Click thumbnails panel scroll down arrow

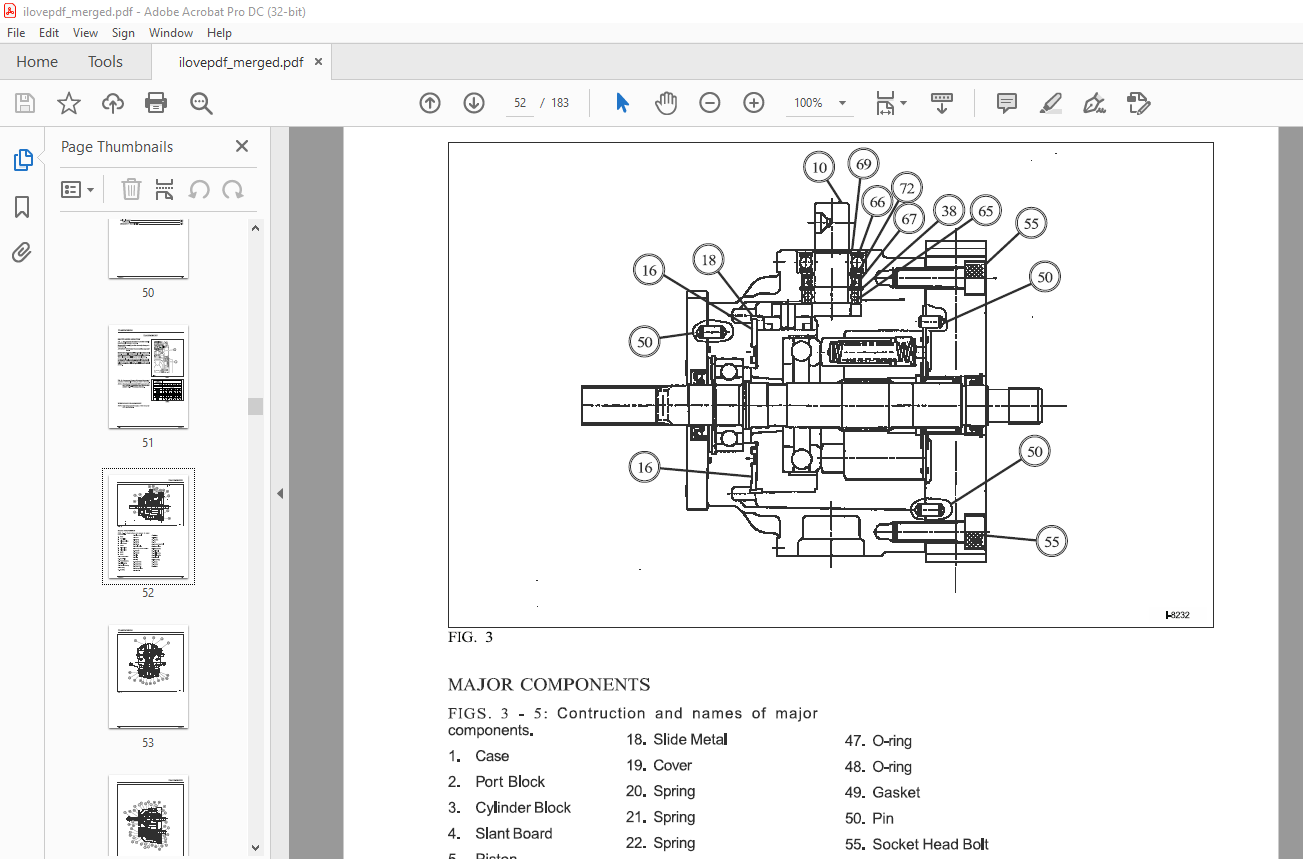coord(255,847)
